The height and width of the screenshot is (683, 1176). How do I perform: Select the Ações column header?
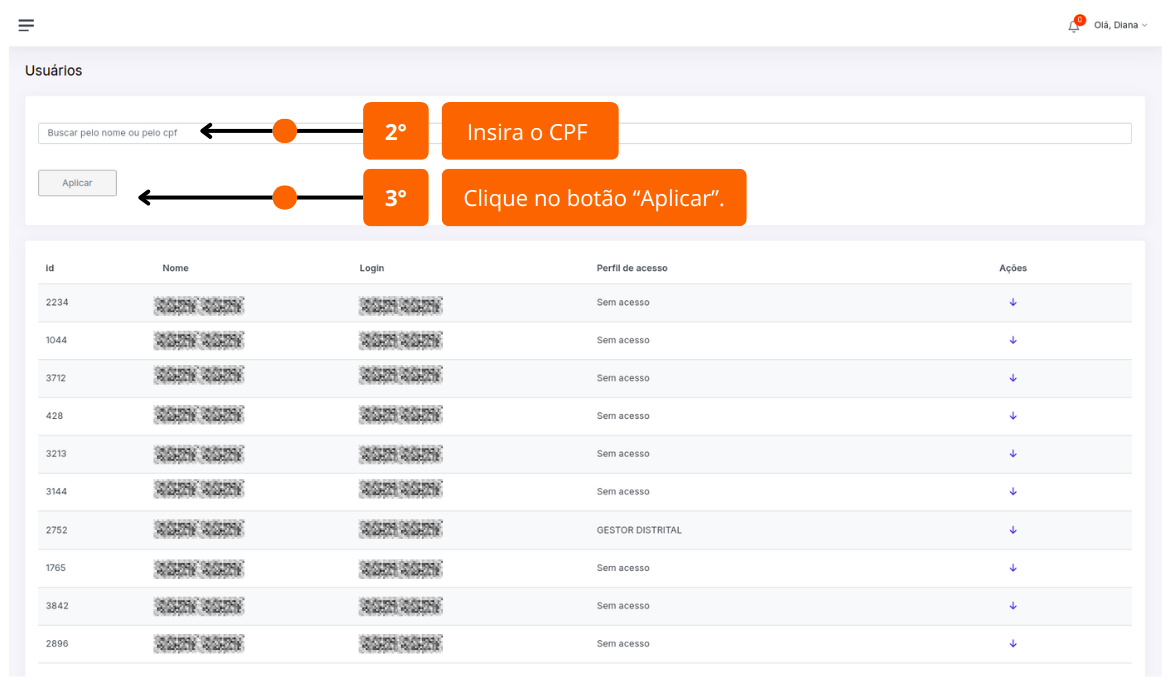pos(1012,268)
